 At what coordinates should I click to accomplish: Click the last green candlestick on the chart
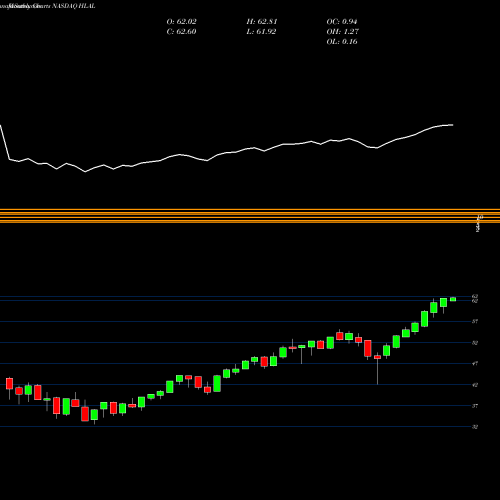point(453,299)
